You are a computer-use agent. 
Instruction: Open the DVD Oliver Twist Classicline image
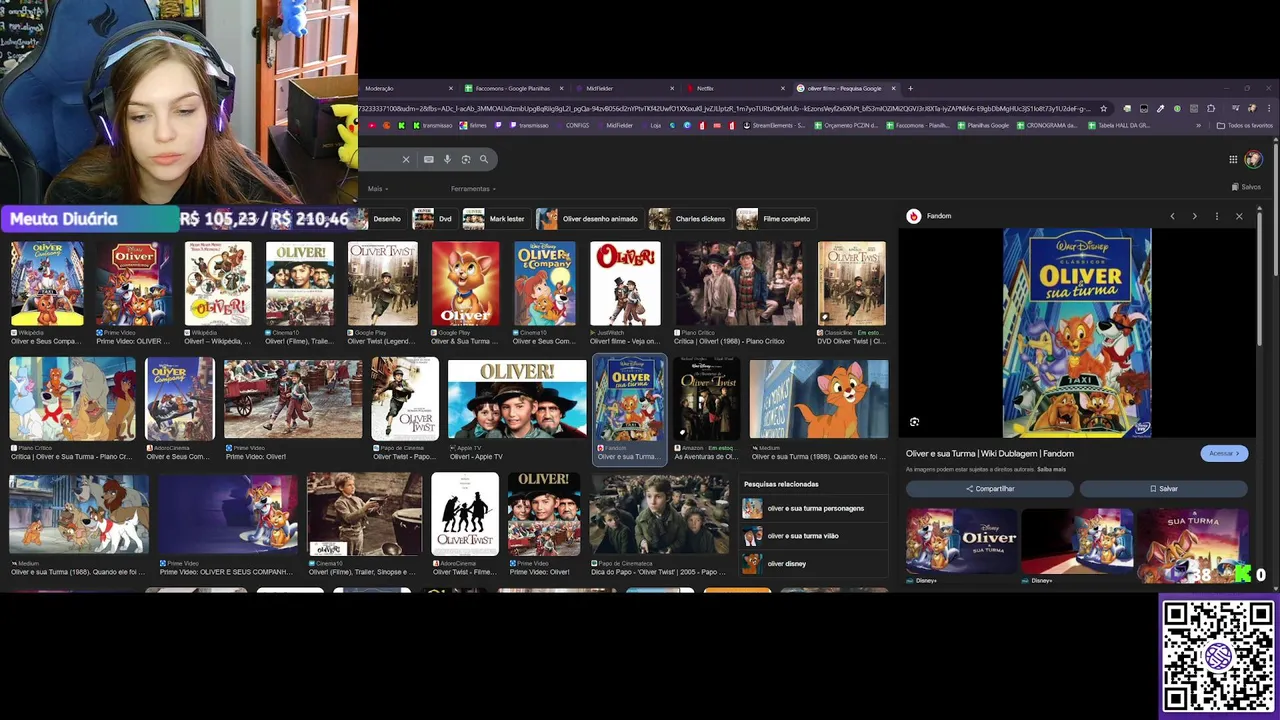pyautogui.click(x=851, y=283)
